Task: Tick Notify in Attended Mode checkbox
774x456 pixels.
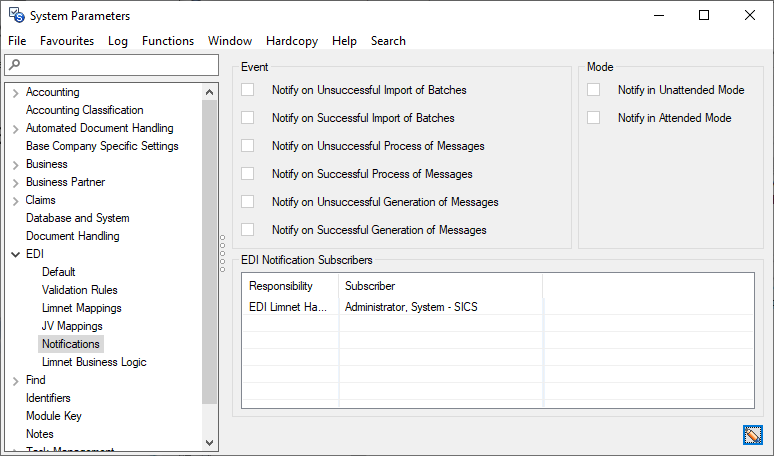Action: [594, 118]
